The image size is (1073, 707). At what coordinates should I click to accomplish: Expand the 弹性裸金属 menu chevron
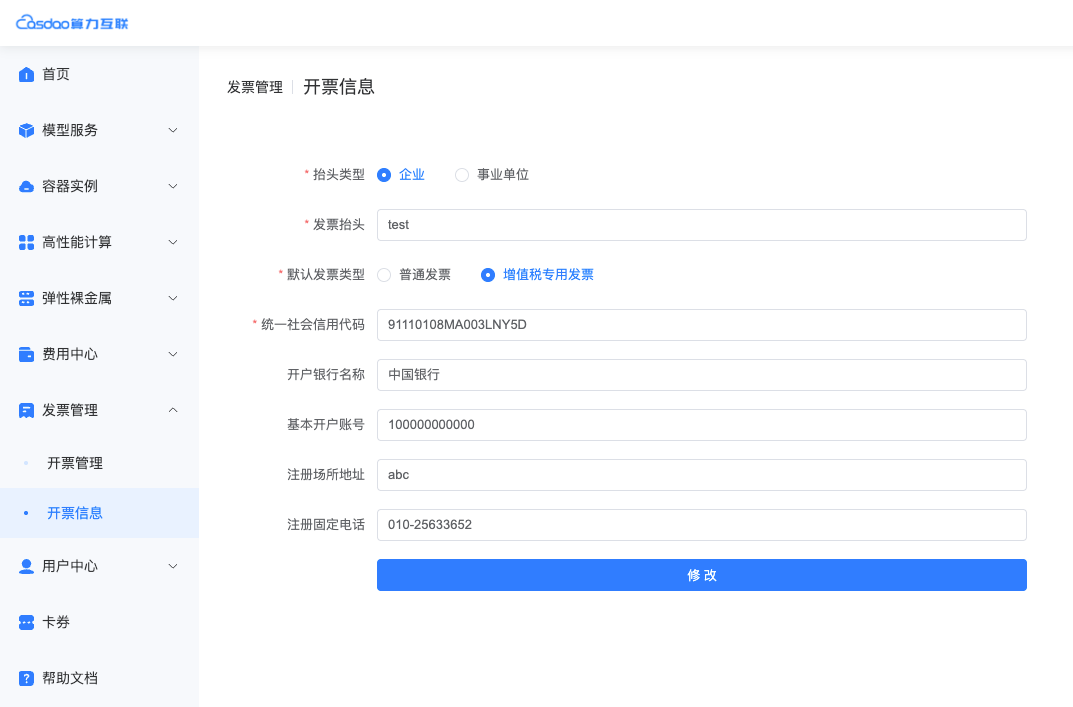173,298
